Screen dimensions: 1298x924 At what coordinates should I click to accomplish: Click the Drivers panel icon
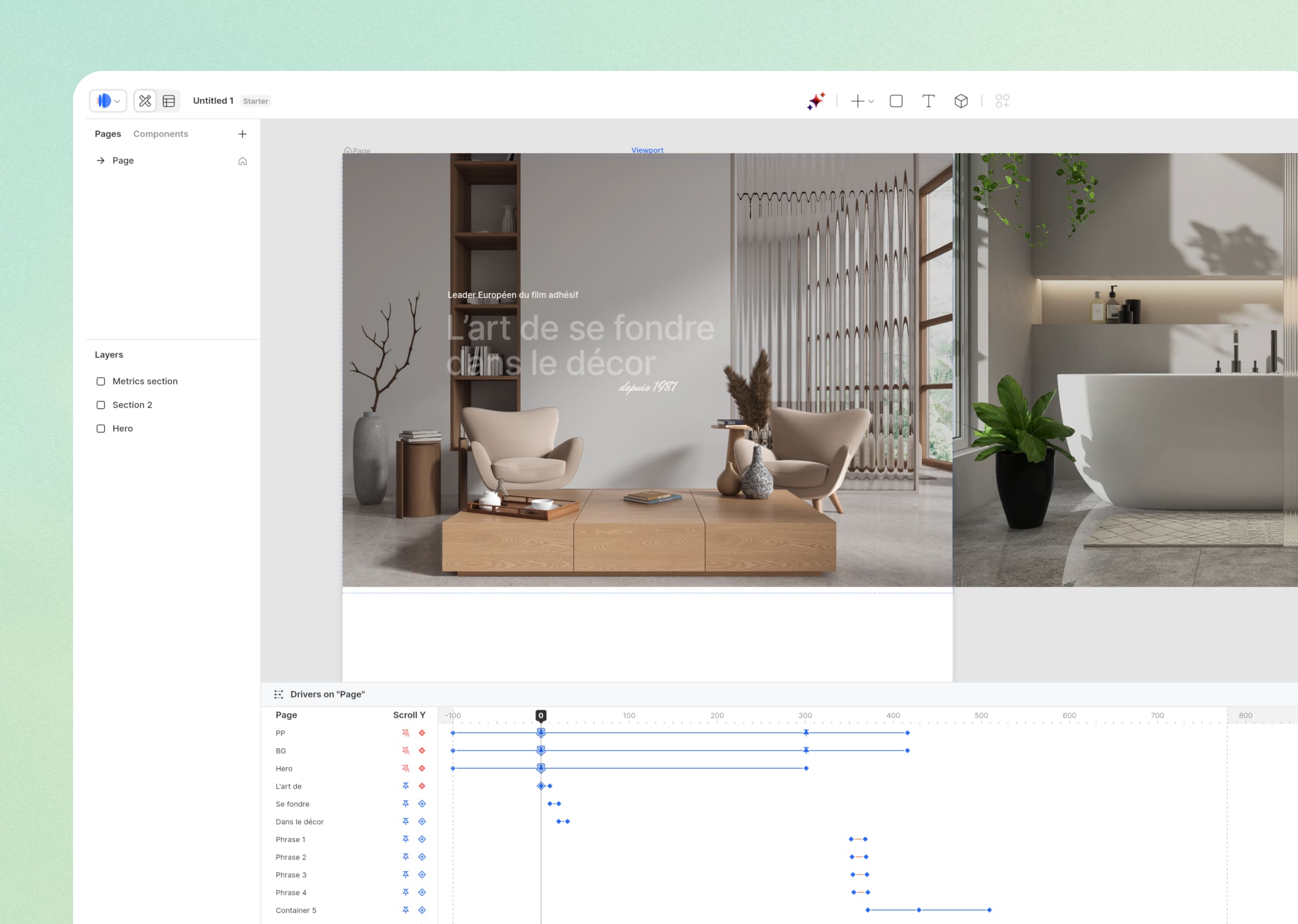pos(278,694)
